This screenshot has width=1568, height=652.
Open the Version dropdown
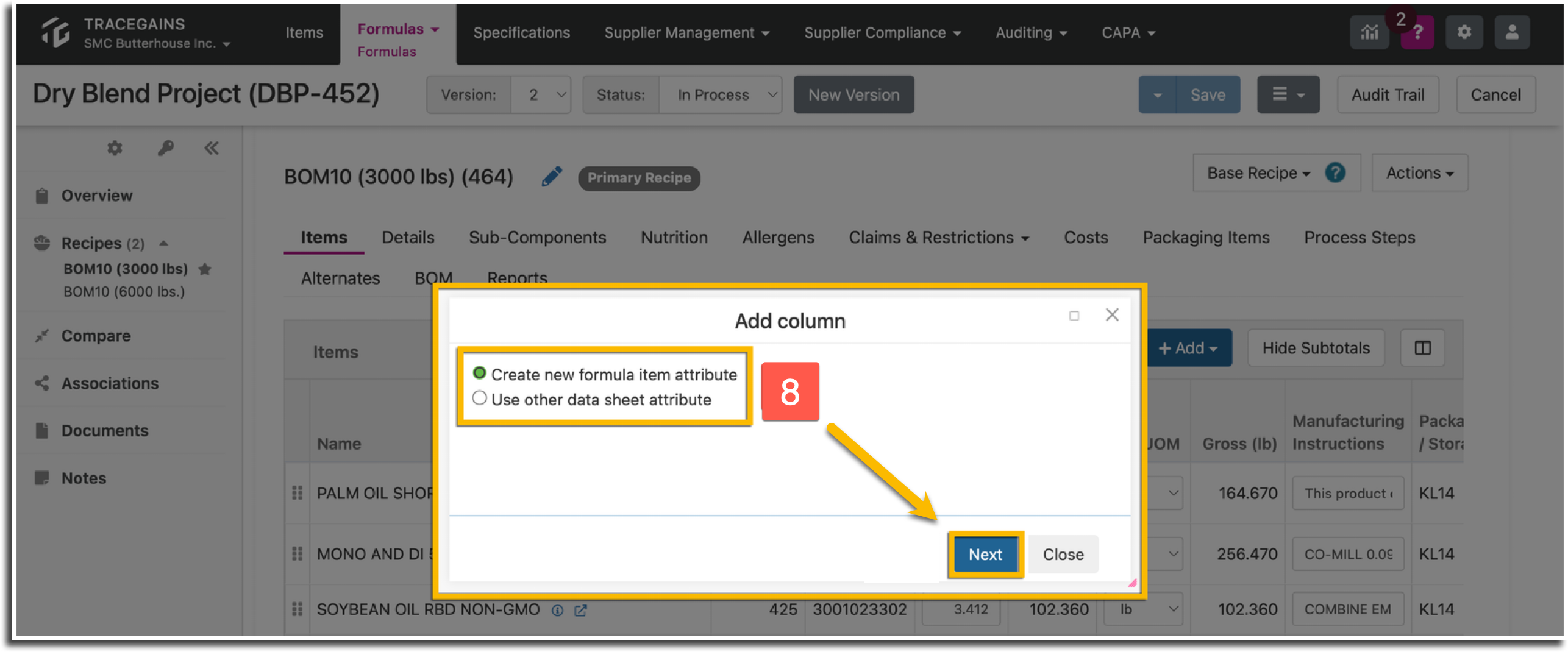(541, 94)
